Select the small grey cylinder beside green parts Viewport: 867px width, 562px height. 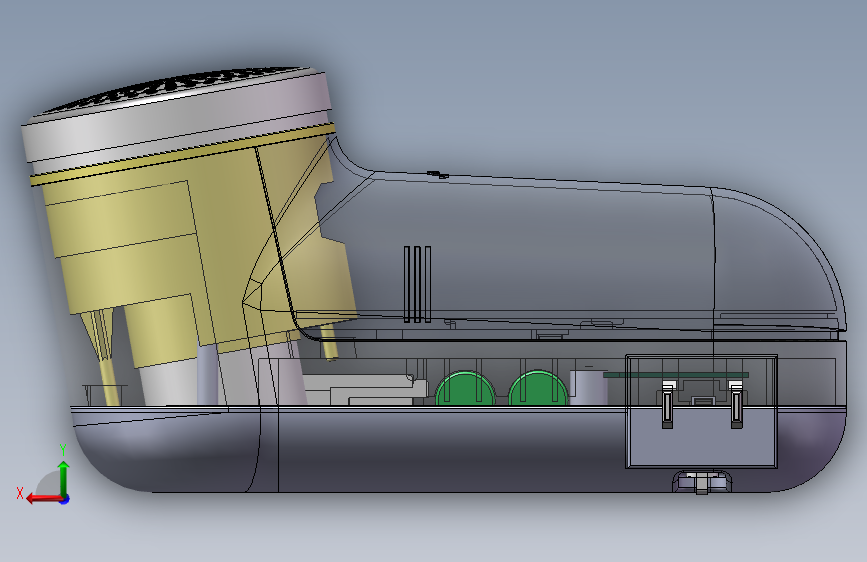[x=589, y=387]
